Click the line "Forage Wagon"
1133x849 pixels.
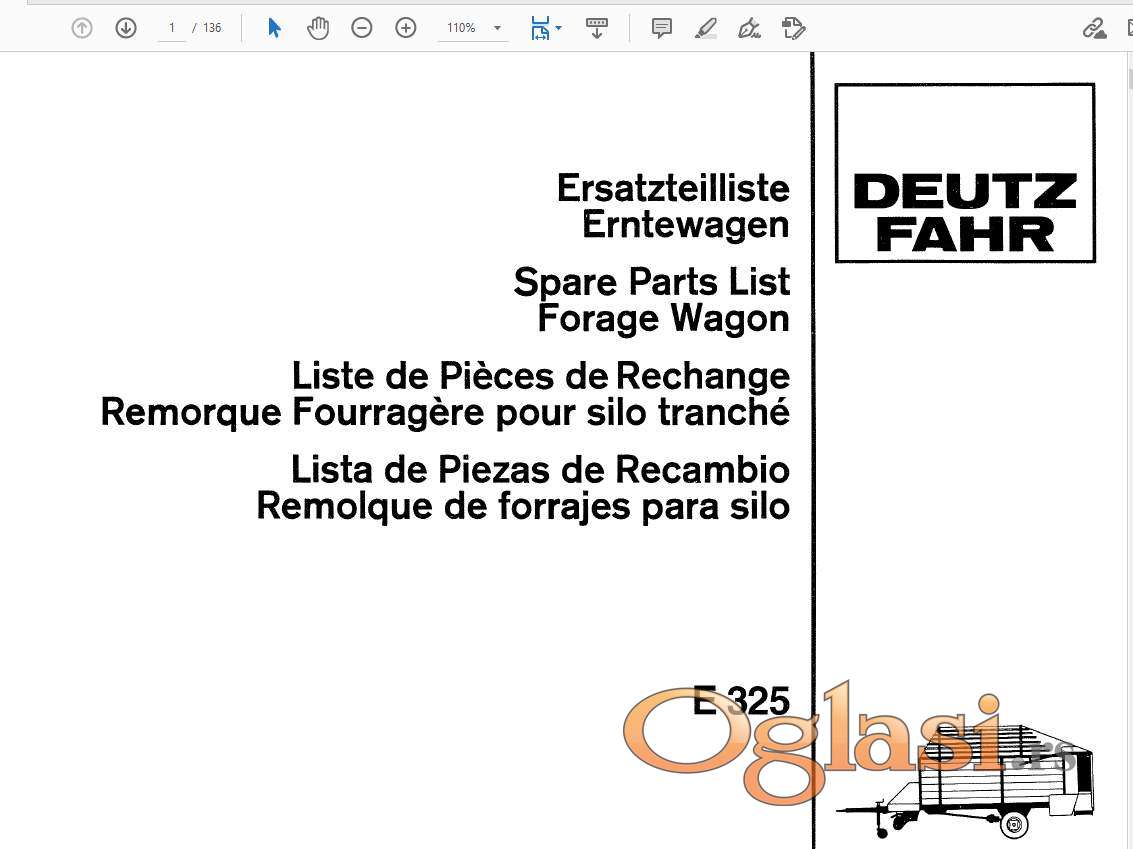(663, 319)
